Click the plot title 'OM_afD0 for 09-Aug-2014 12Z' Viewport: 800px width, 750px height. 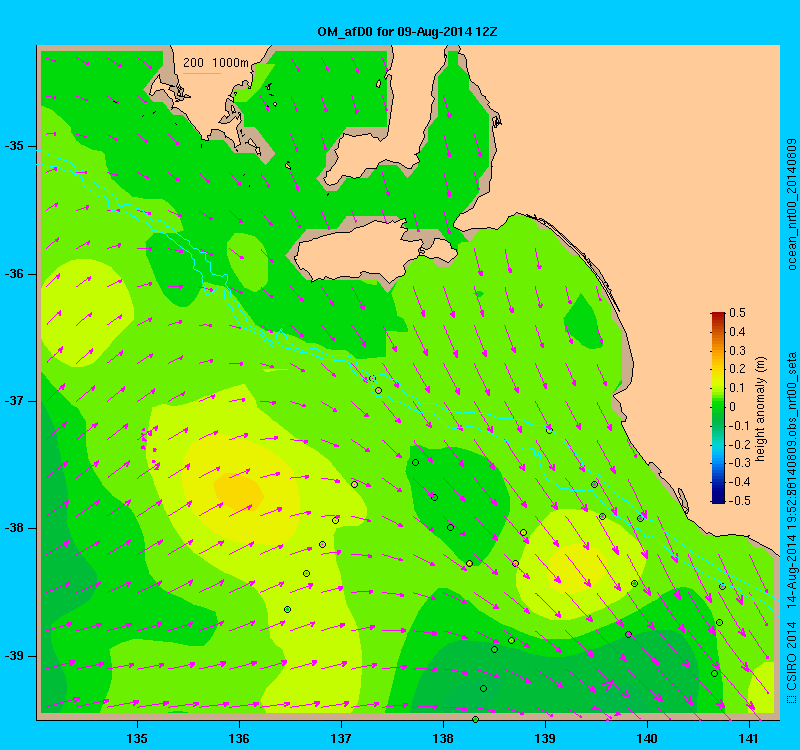[407, 32]
